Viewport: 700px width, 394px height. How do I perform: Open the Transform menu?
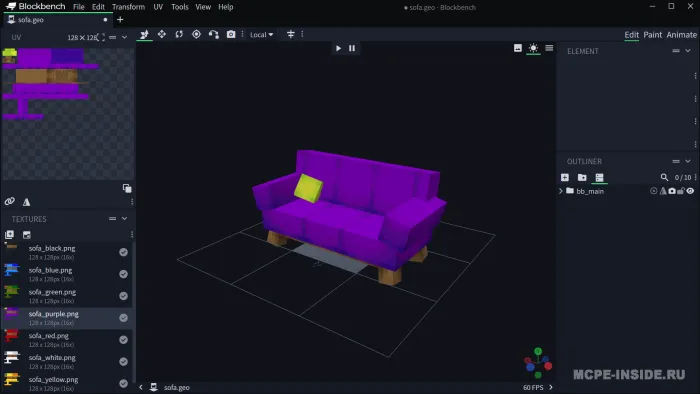tap(128, 7)
